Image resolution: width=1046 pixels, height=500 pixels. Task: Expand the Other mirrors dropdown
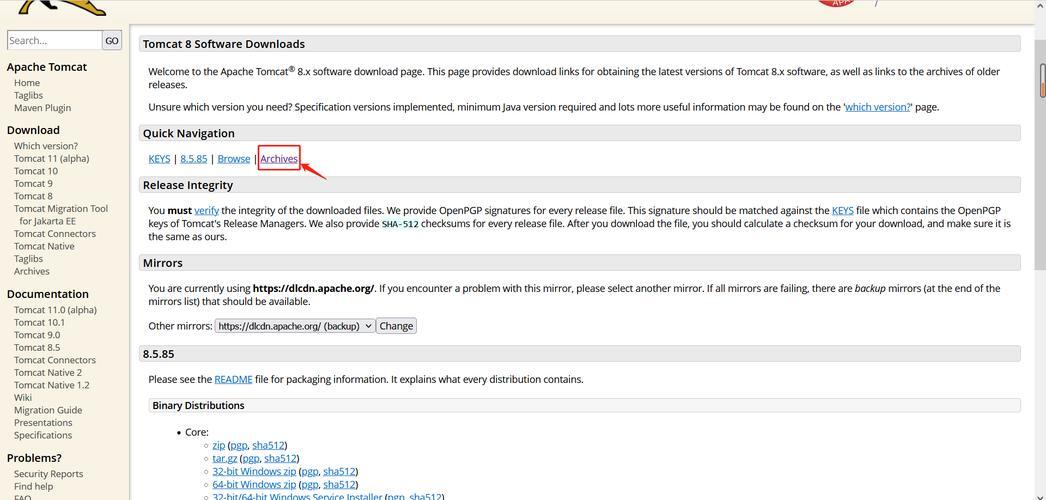coord(295,326)
